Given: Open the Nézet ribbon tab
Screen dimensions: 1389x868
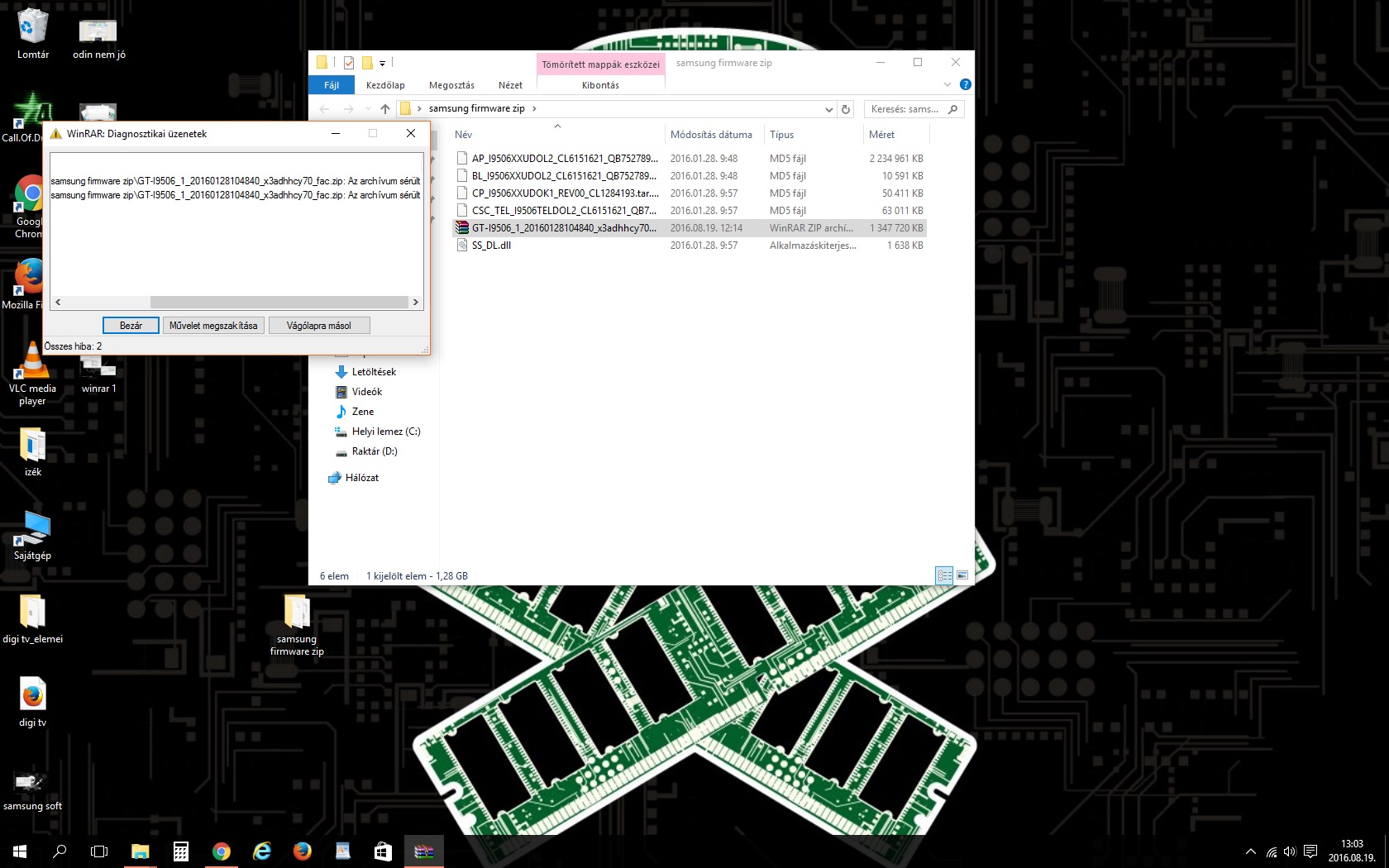Looking at the screenshot, I should click(x=510, y=85).
